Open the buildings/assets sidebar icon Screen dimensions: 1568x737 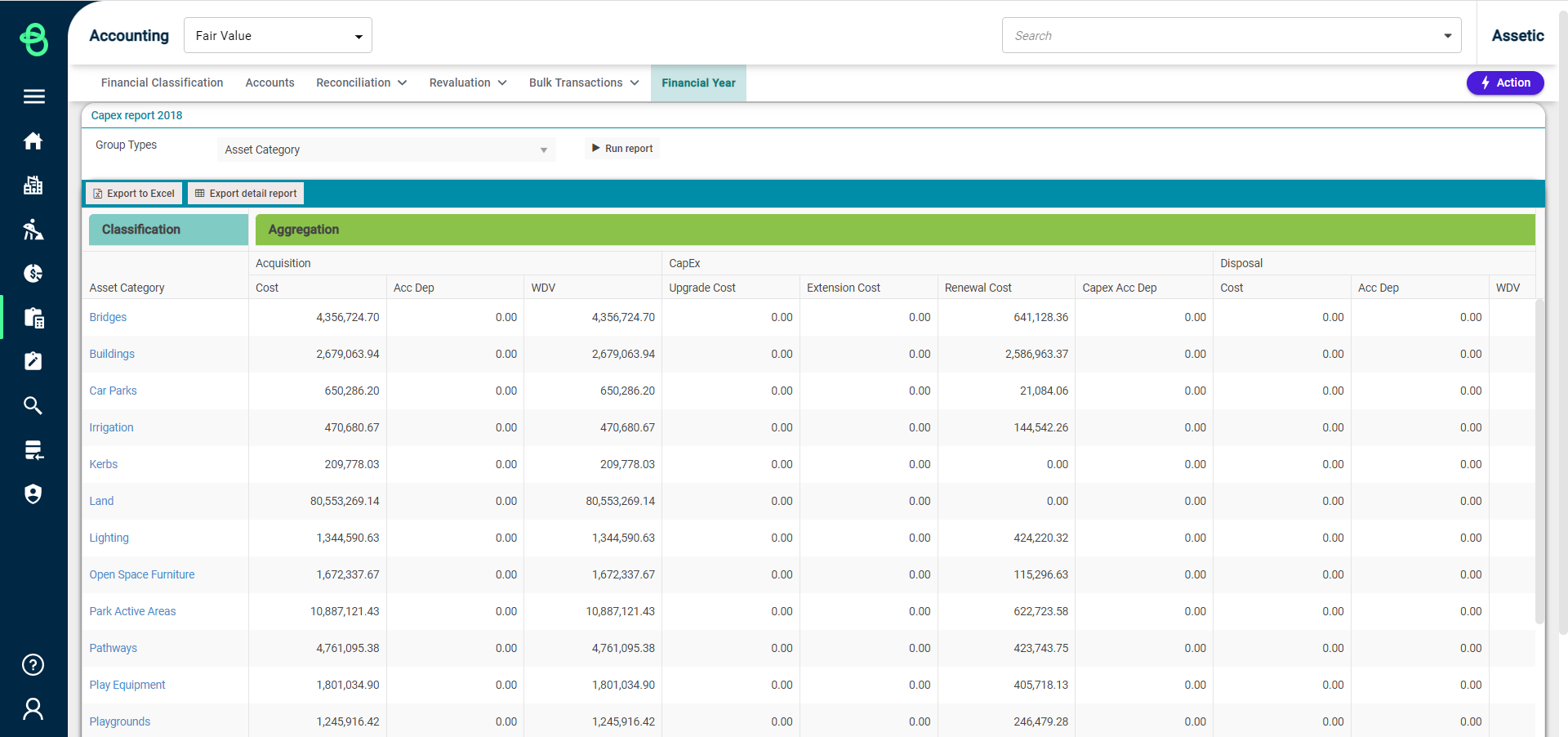pos(33,185)
